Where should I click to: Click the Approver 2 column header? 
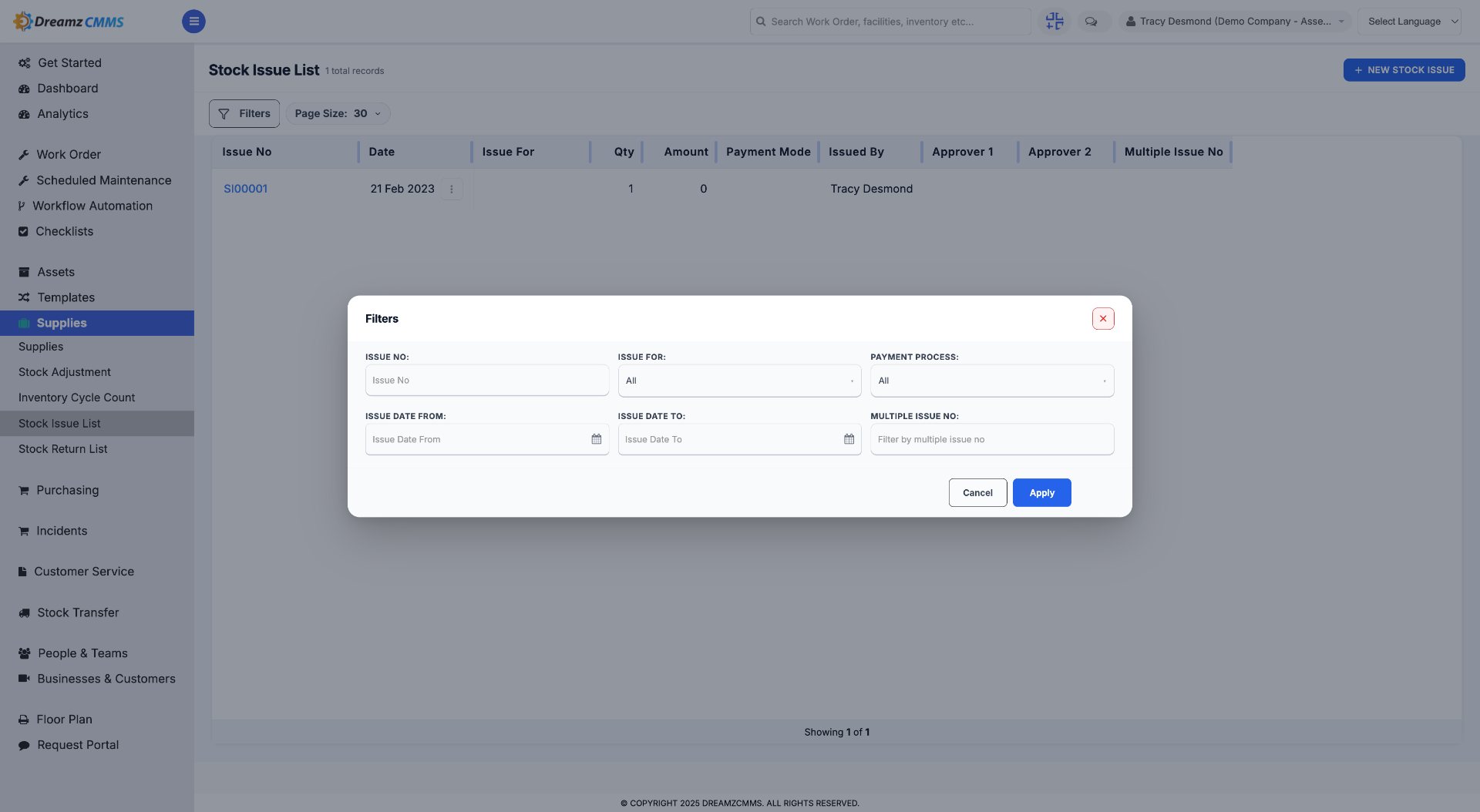click(1059, 153)
